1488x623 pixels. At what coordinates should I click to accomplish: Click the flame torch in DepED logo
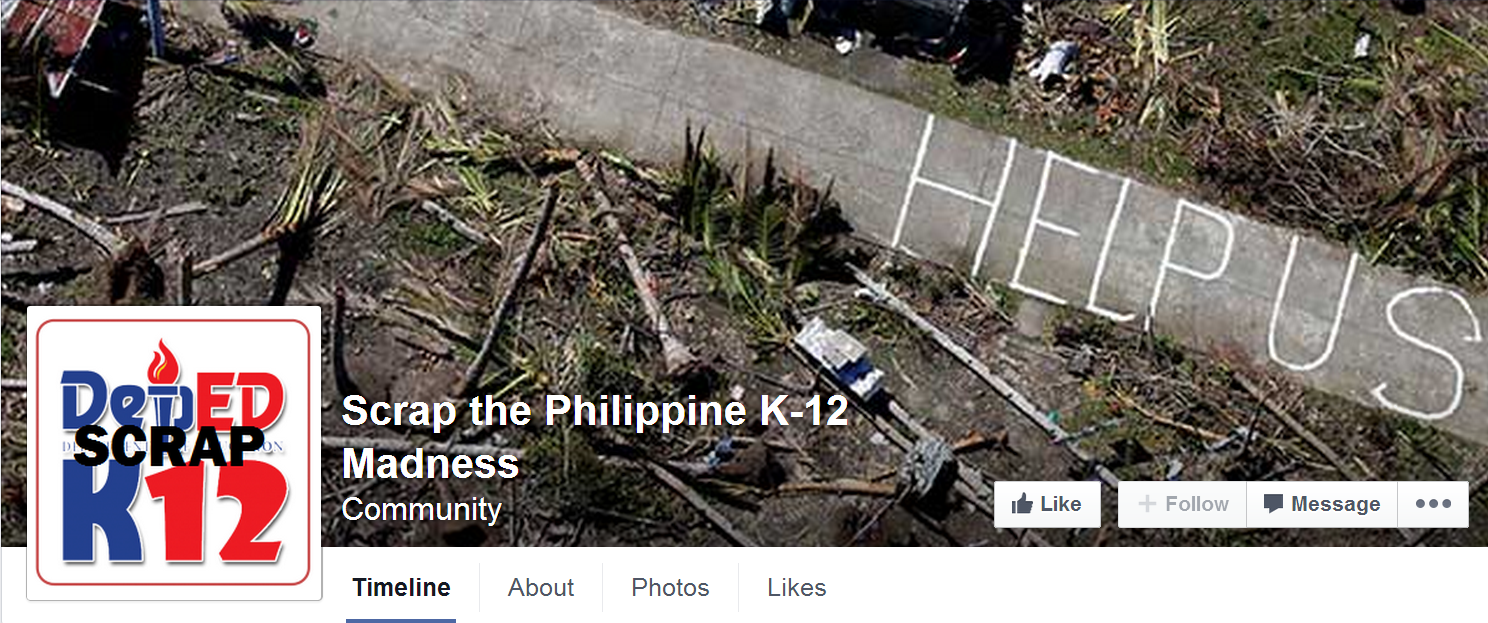click(163, 361)
